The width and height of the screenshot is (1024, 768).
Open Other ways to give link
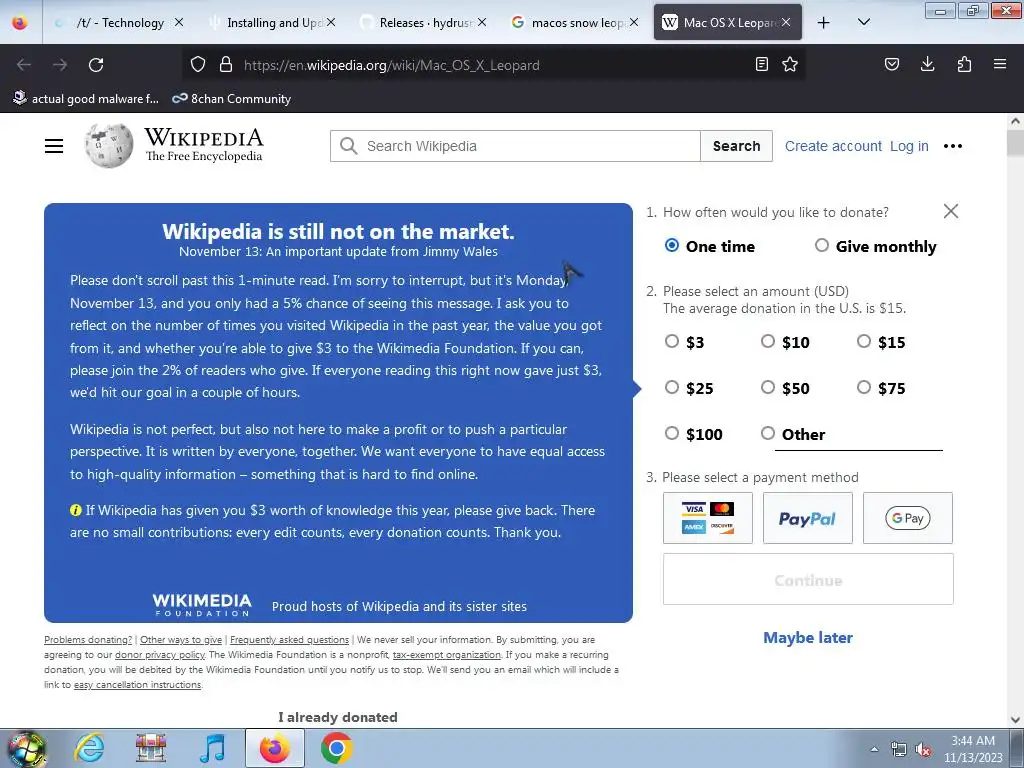[x=181, y=639]
